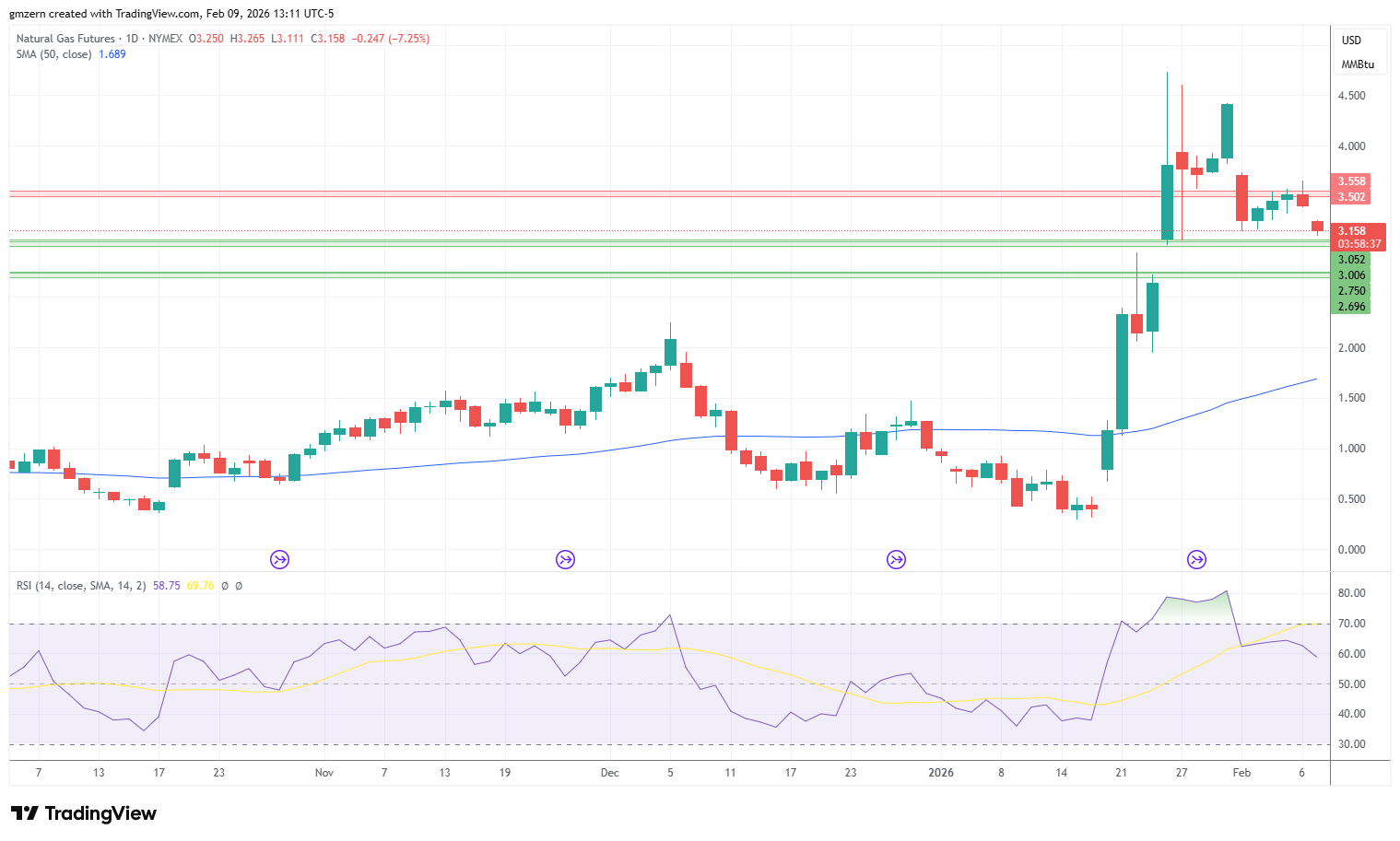Select the current price label 3.158
This screenshot has height=841, width=1400.
pyautogui.click(x=1351, y=231)
